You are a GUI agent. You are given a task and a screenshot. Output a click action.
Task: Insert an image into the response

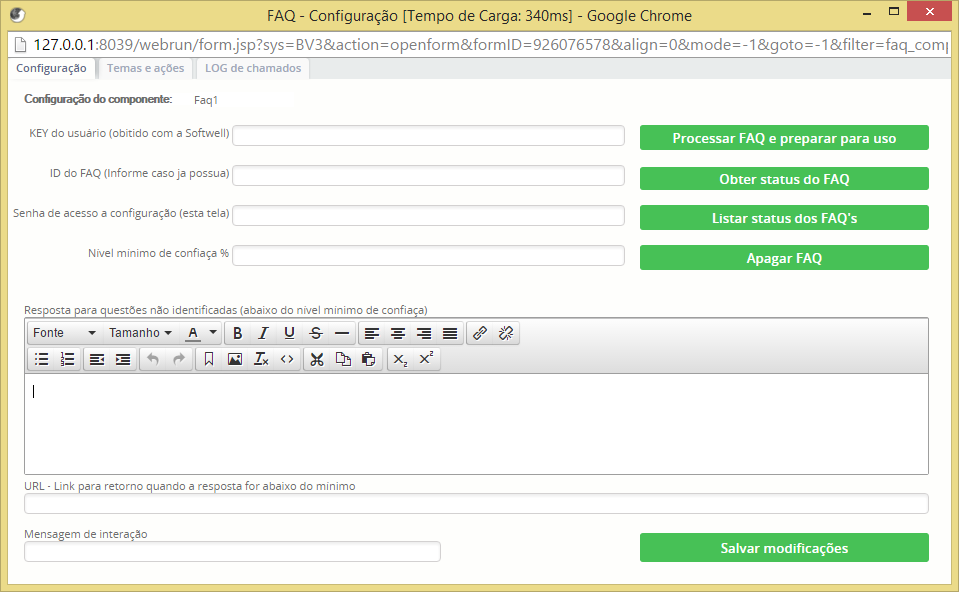(235, 360)
